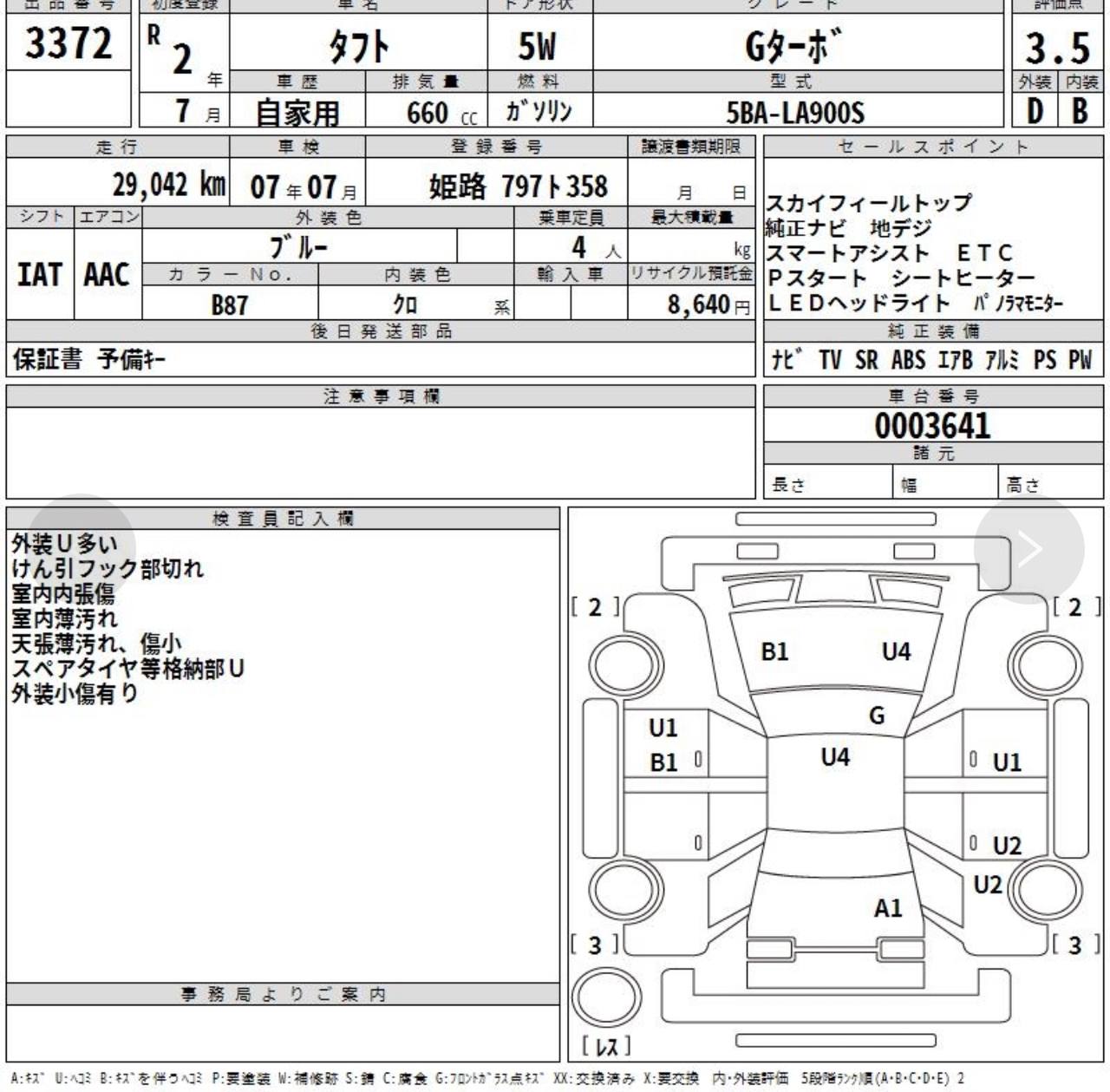Click the note スペアタイヤ等格納部U
The height and width of the screenshot is (1092, 1110).
[128, 669]
